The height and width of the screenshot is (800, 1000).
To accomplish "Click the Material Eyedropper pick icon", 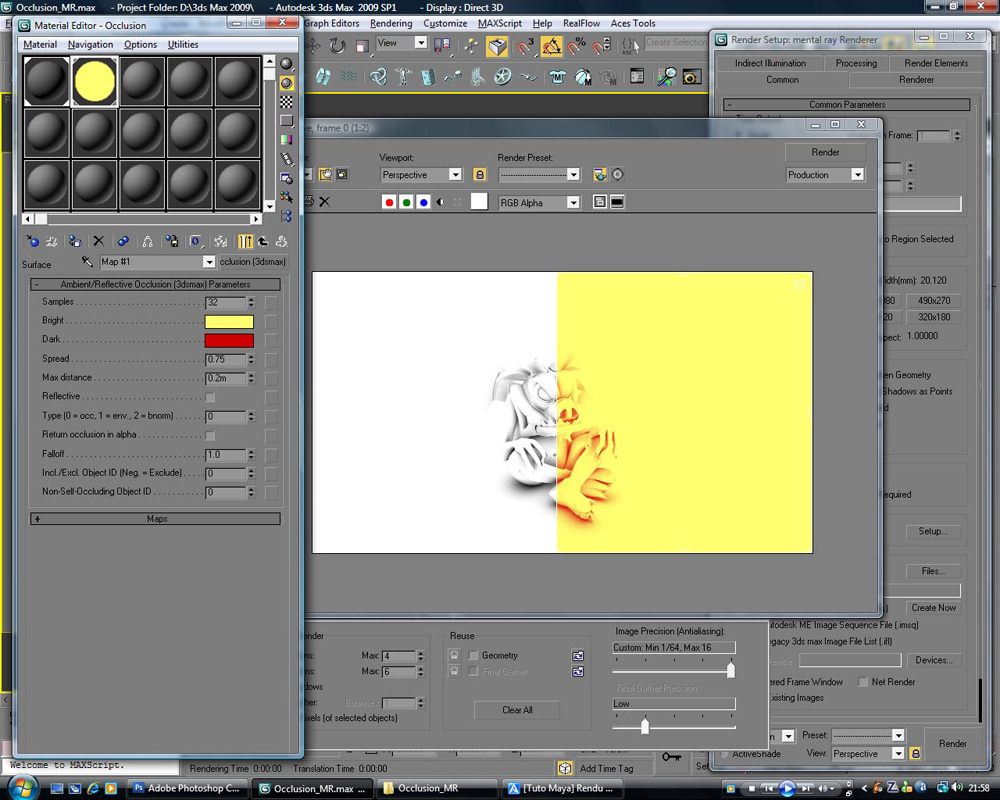I will coord(86,262).
